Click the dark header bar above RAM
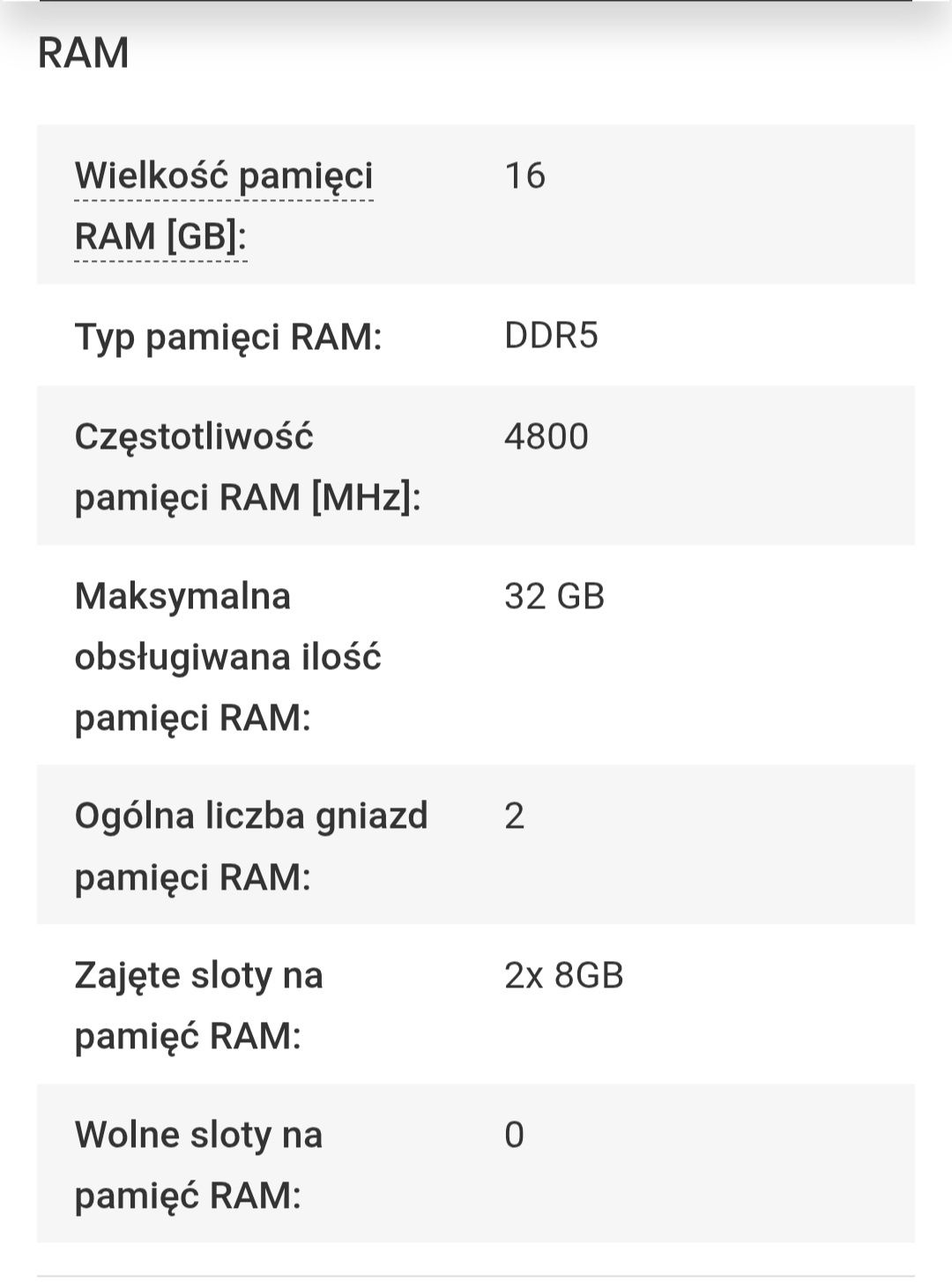Screen dimensions: 952x1282 click(476, 2)
